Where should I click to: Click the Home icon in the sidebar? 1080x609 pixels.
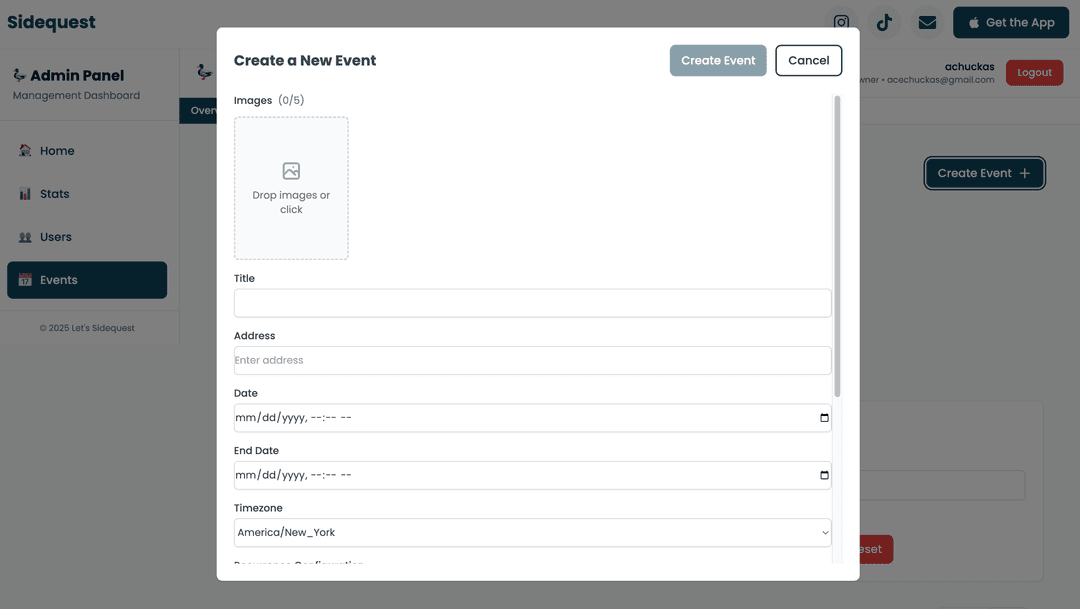point(23,150)
